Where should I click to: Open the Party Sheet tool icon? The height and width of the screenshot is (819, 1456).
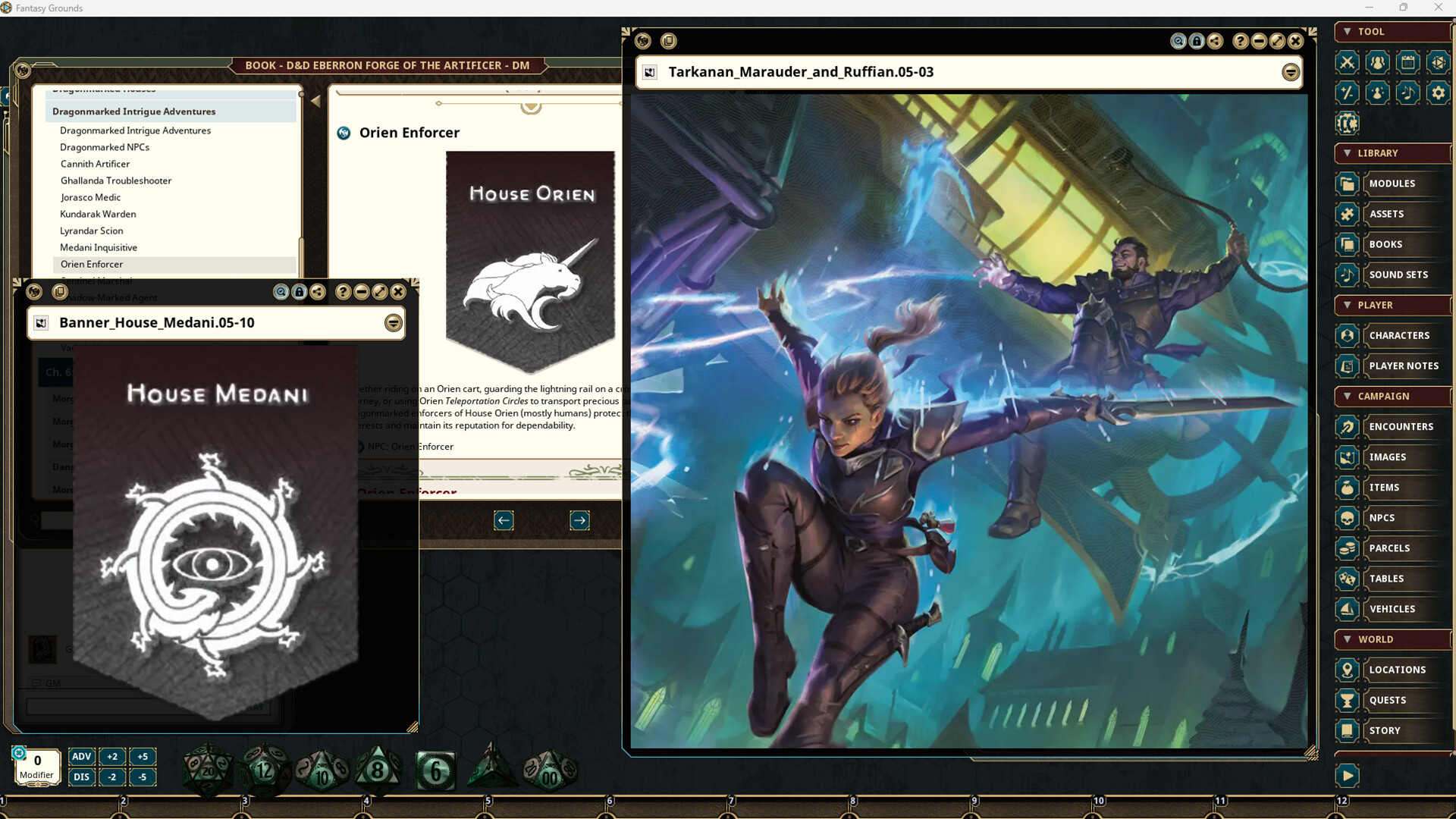click(x=1377, y=62)
